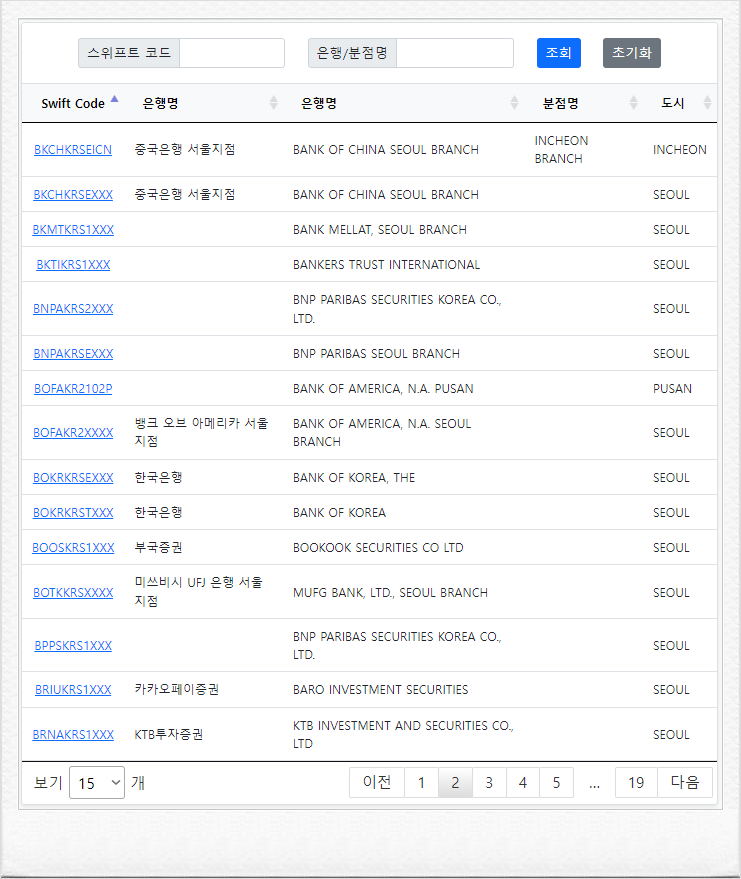This screenshot has height=879, width=741.
Task: Open the BKTIKRS1XXX swift code link
Action: pos(73,265)
